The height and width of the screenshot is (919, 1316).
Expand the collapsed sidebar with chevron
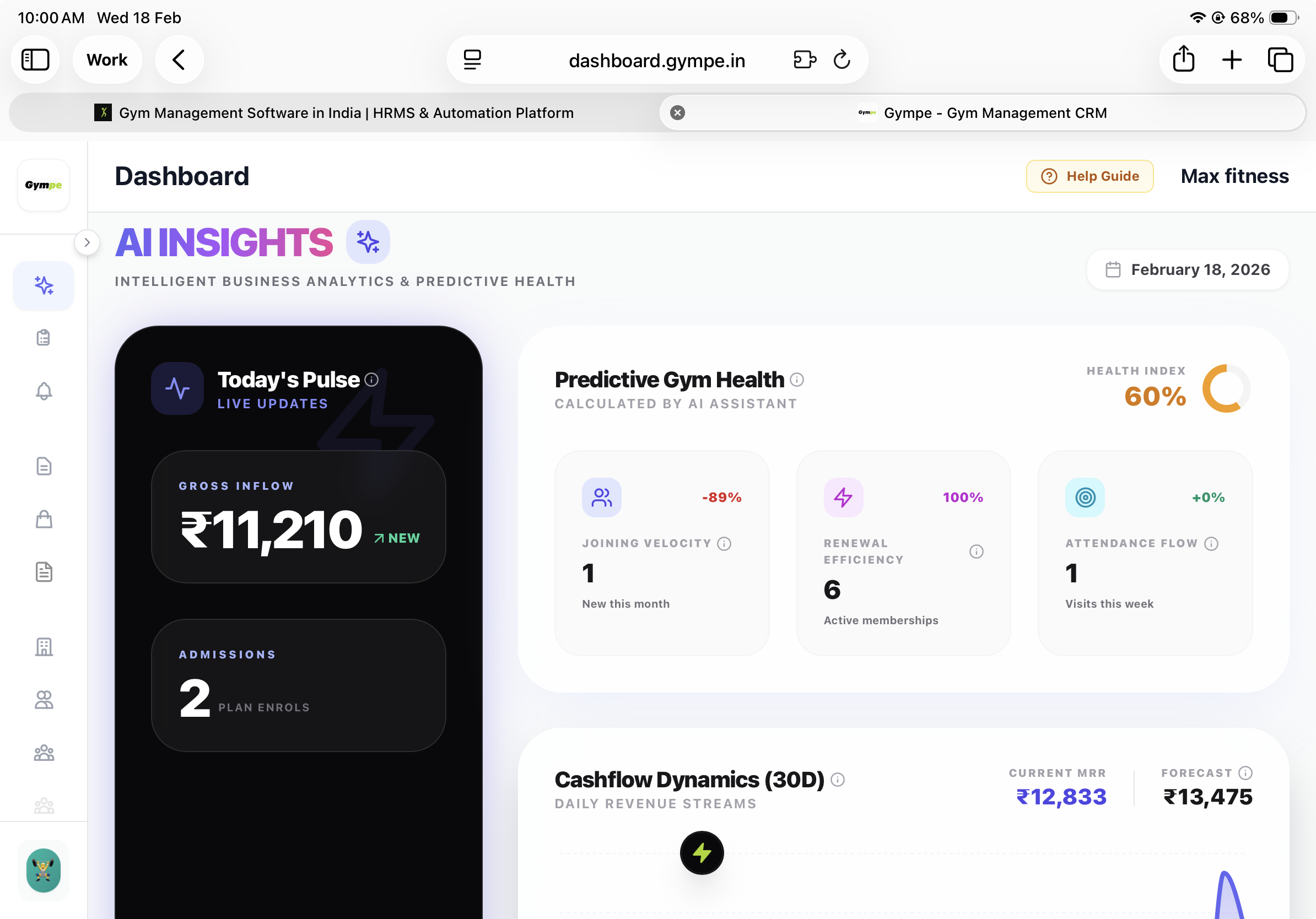pos(87,242)
